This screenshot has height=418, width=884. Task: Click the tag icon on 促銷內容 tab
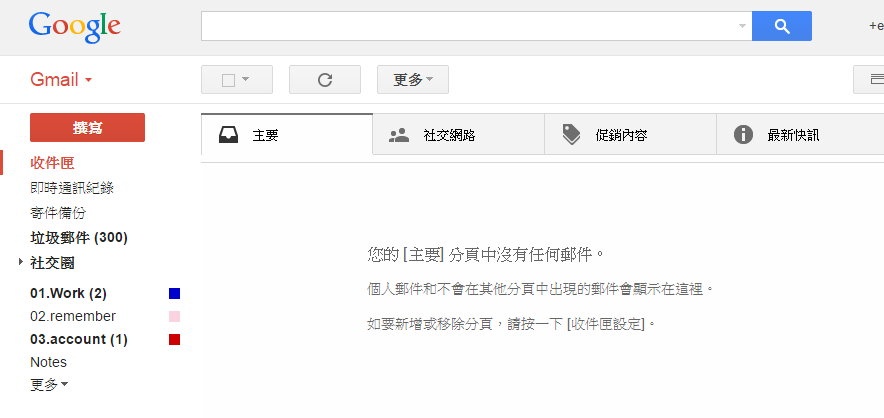click(571, 135)
